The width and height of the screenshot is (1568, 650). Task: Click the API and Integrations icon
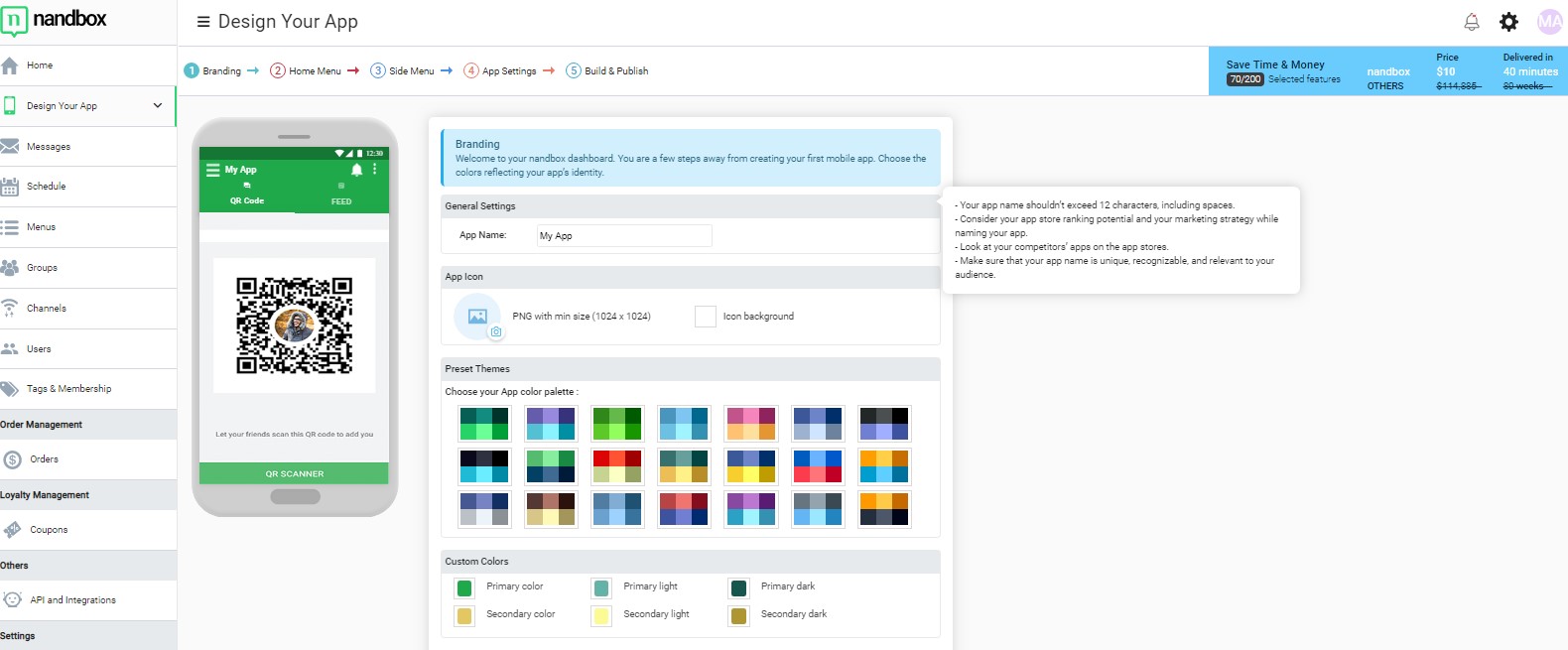point(13,599)
